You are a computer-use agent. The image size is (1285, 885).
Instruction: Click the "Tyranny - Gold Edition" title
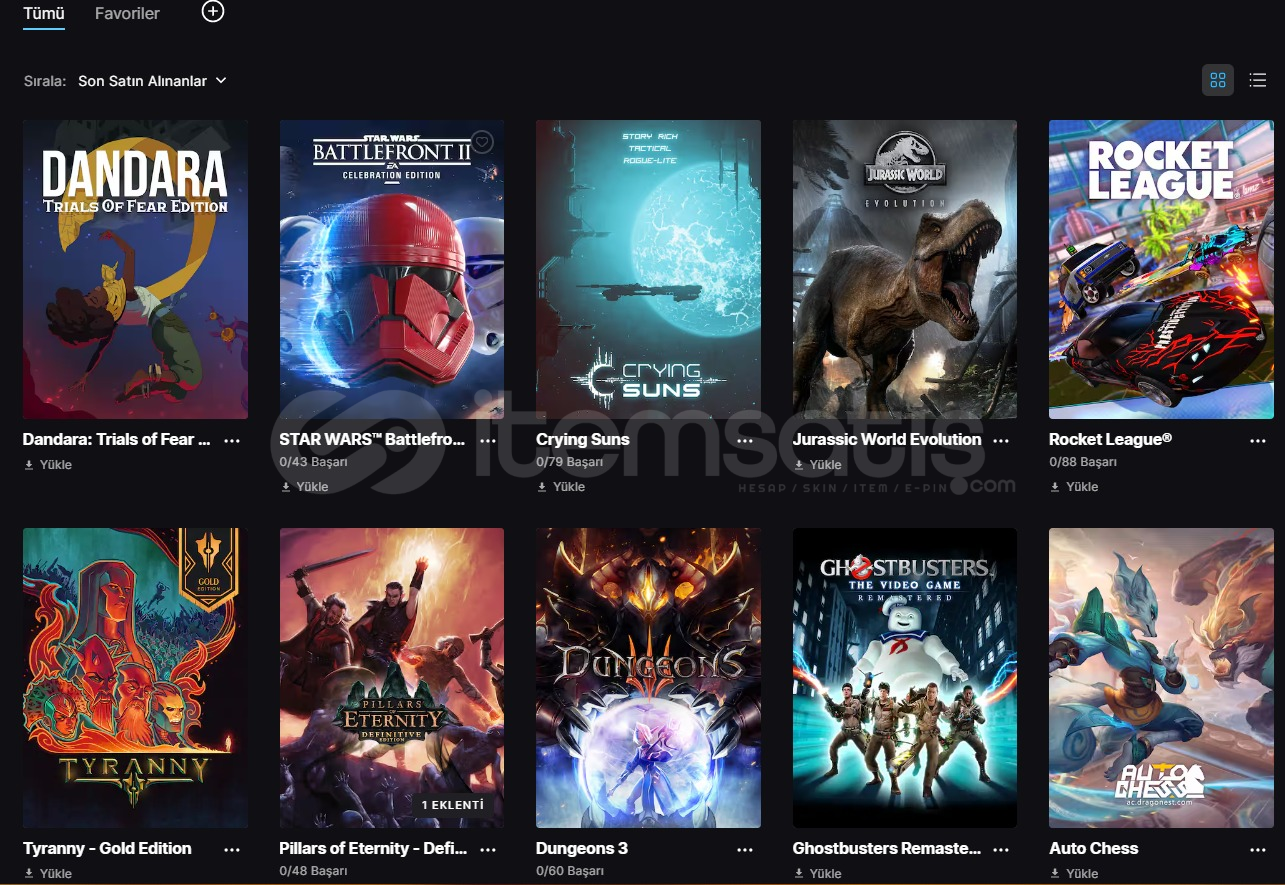[107, 849]
